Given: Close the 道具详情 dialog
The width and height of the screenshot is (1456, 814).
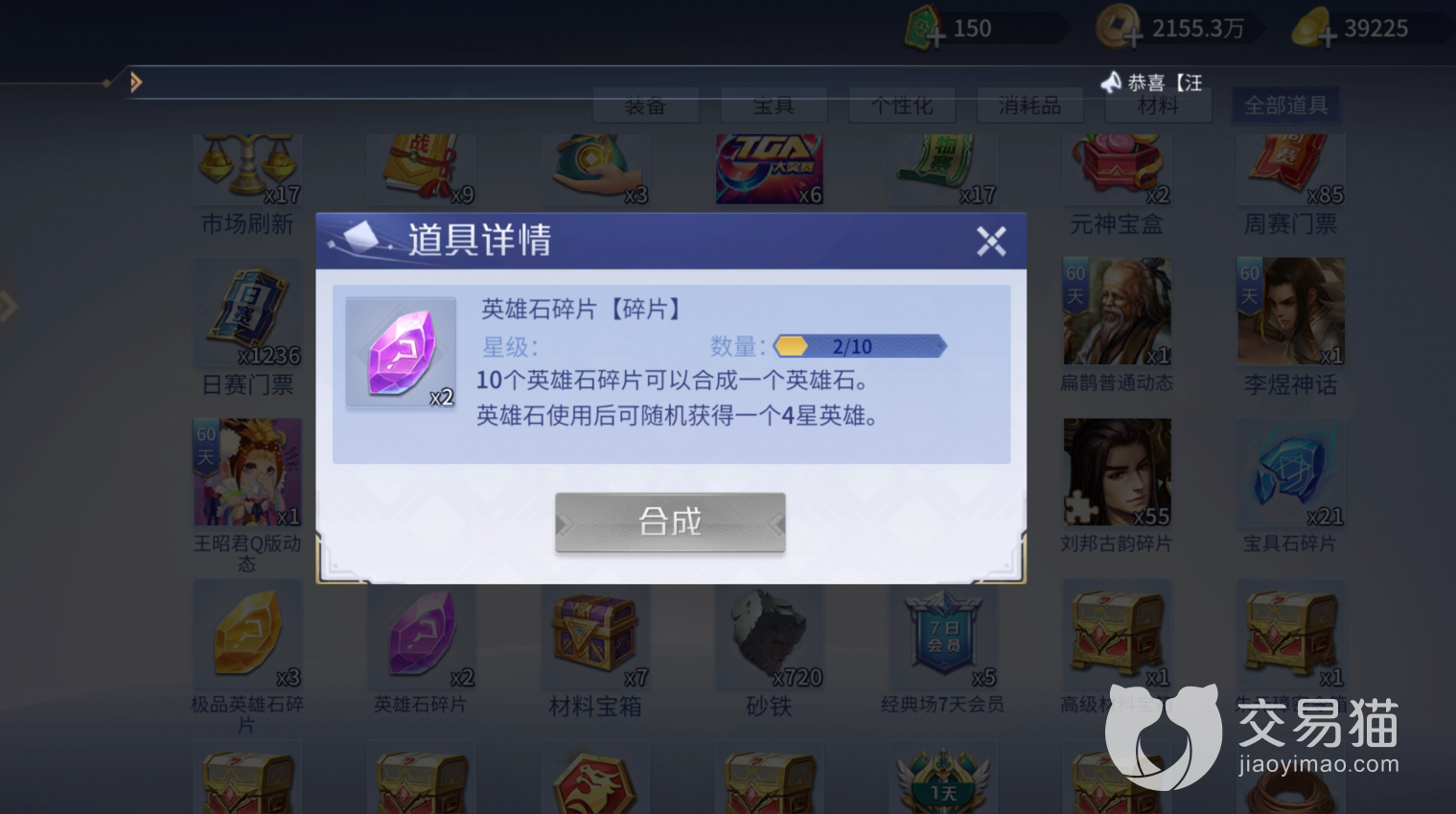Looking at the screenshot, I should pos(991,241).
